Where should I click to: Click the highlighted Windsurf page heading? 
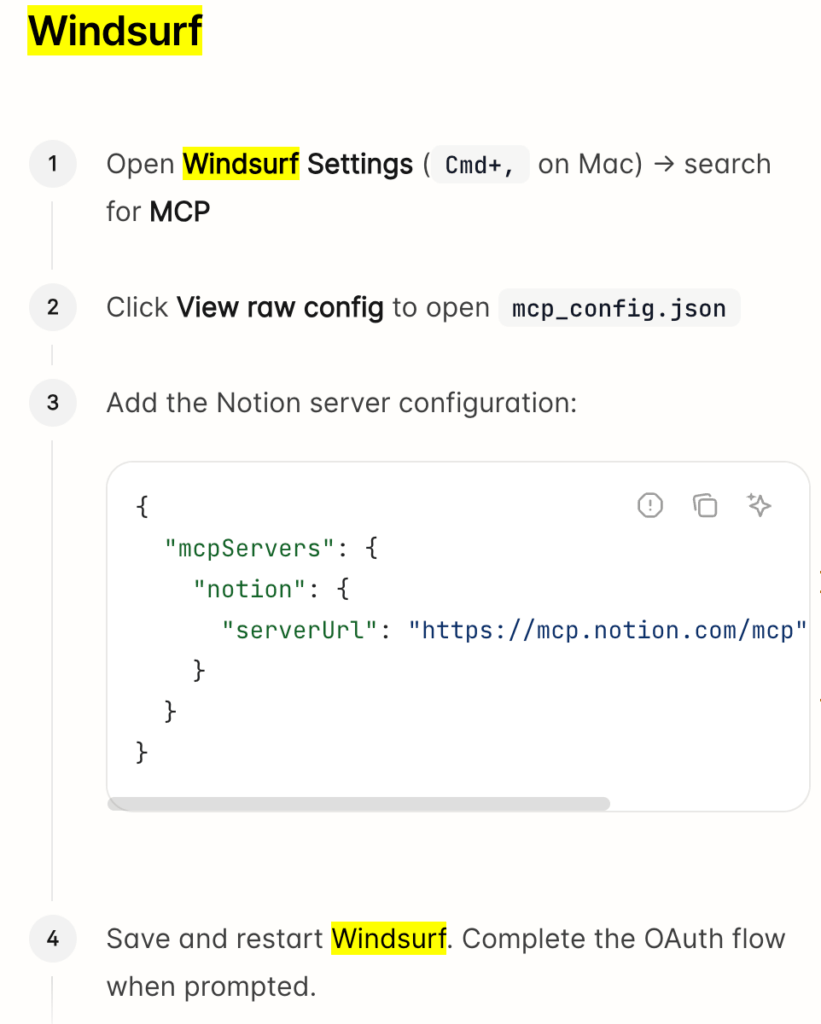pyautogui.click(x=115, y=31)
